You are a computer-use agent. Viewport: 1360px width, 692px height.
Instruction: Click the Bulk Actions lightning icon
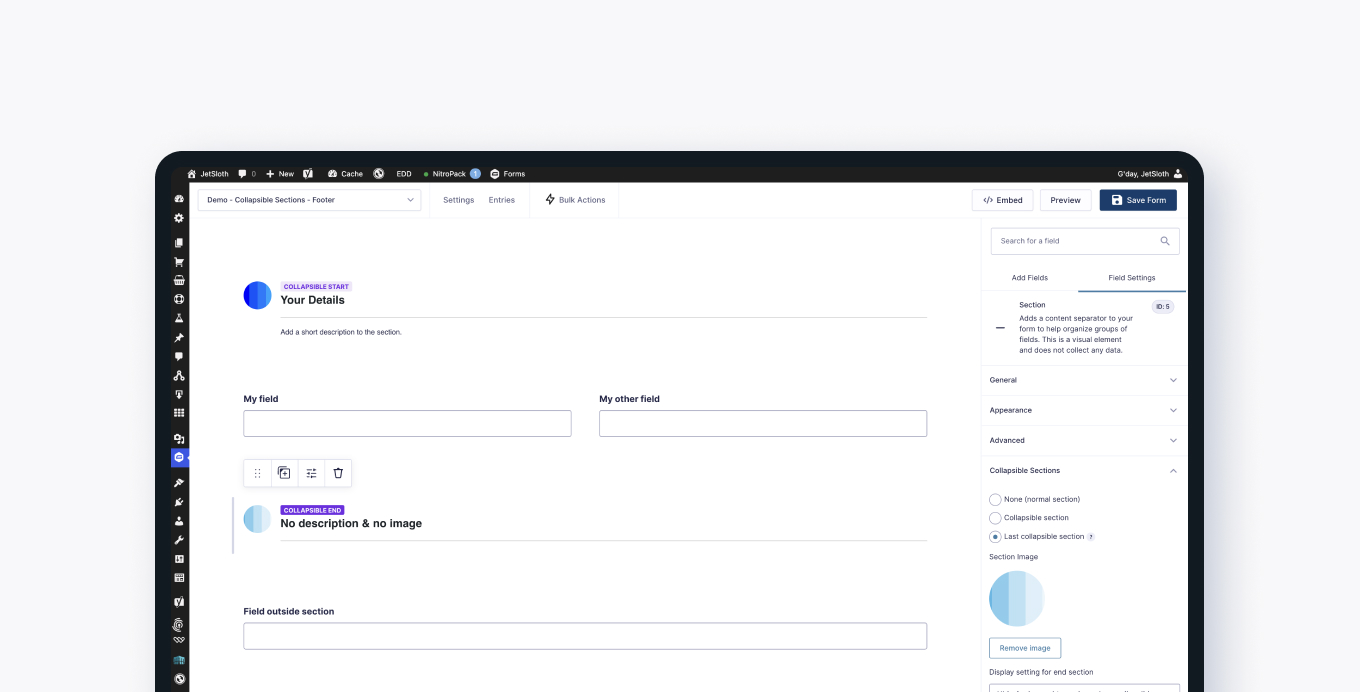550,200
